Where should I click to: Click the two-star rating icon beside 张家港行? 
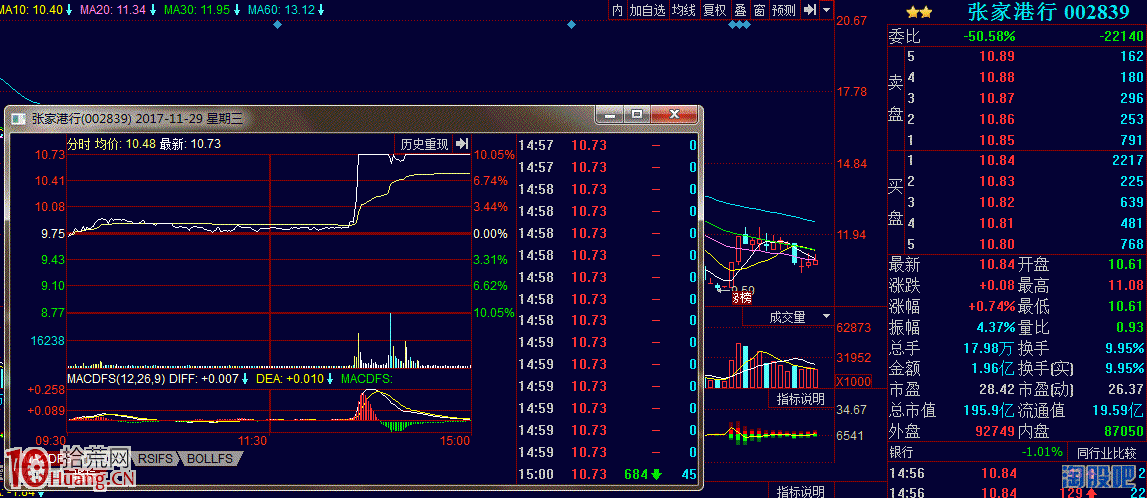coord(919,12)
